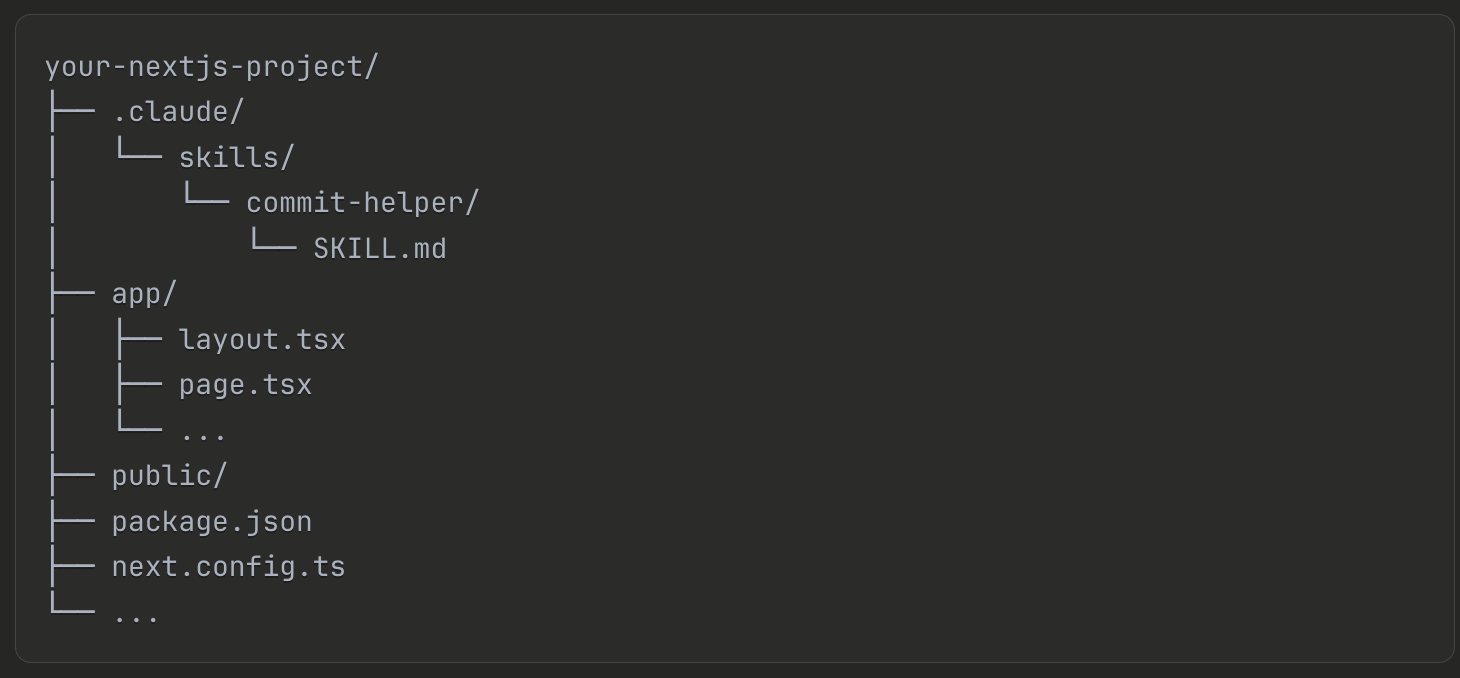Viewport: 1460px width, 678px height.
Task: Select the page.tsx file entry
Action: click(x=245, y=385)
